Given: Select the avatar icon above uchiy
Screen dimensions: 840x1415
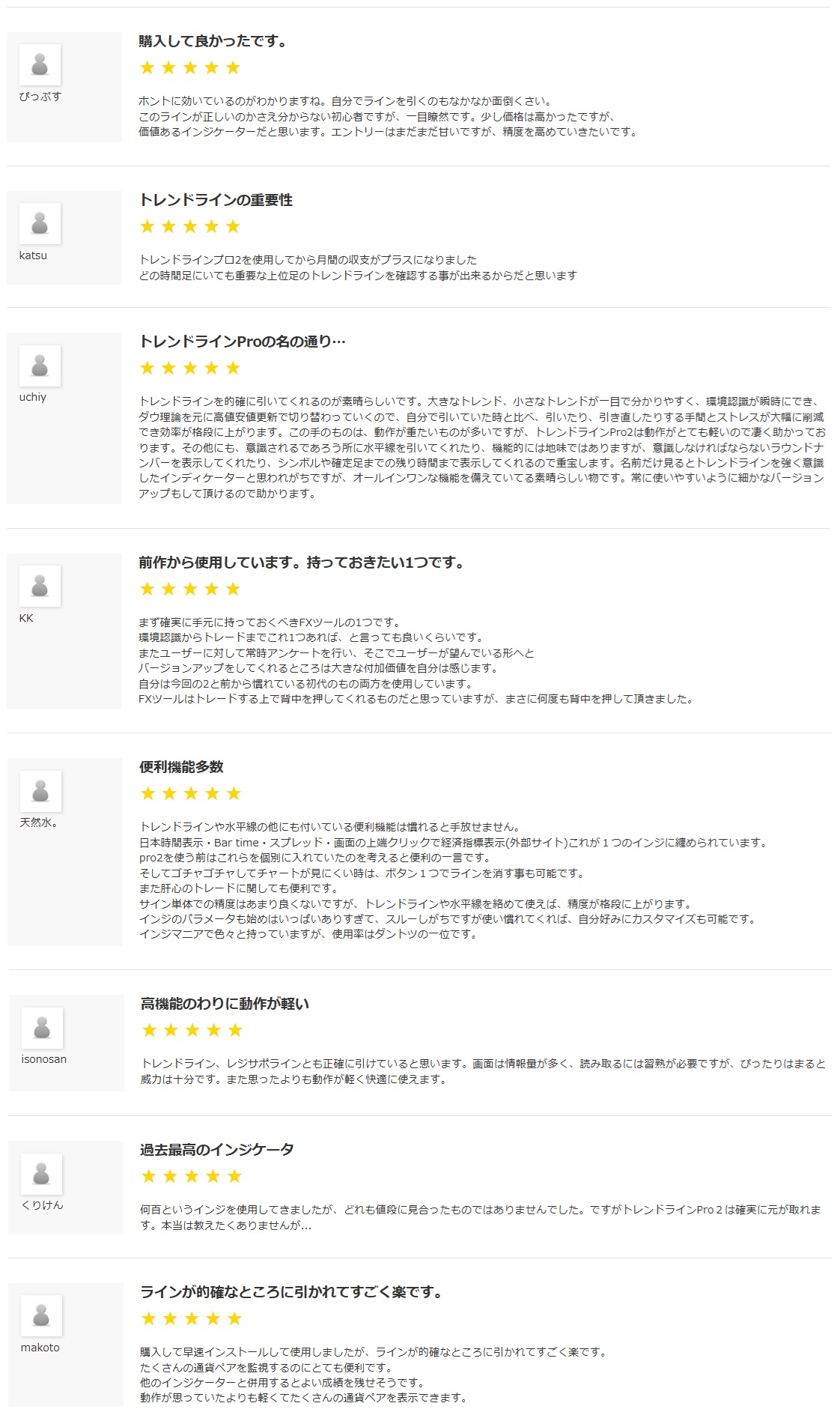Looking at the screenshot, I should 40,366.
